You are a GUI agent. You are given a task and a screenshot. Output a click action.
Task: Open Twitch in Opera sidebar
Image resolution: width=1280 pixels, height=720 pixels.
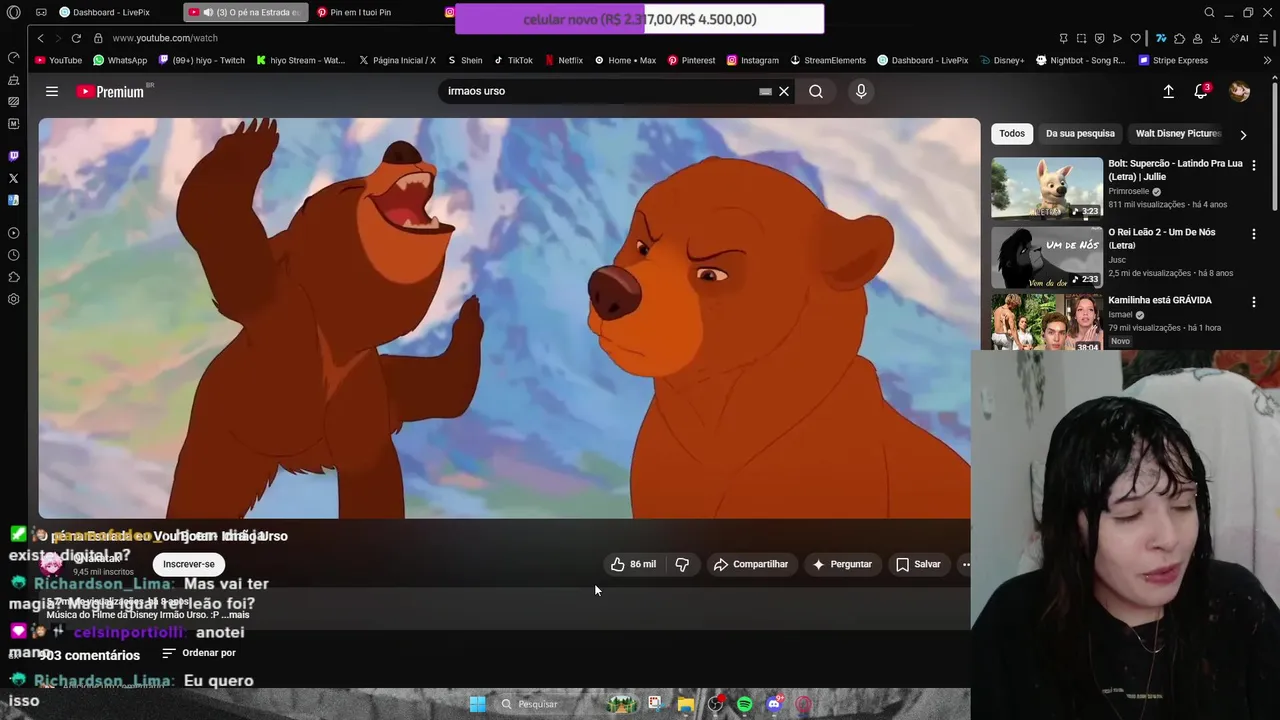(x=13, y=156)
